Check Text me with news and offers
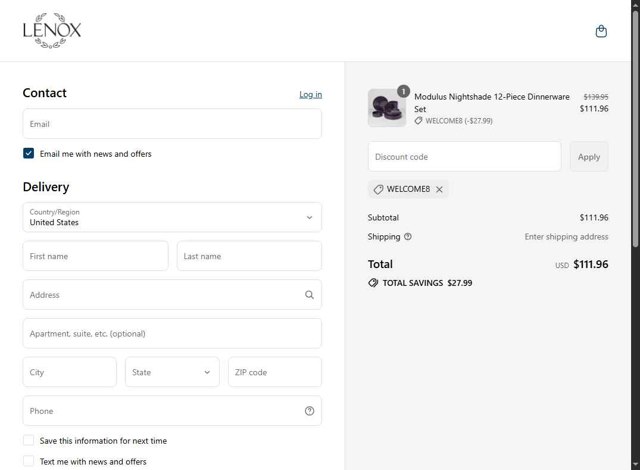Screen dimensions: 640x470 (29, 461)
